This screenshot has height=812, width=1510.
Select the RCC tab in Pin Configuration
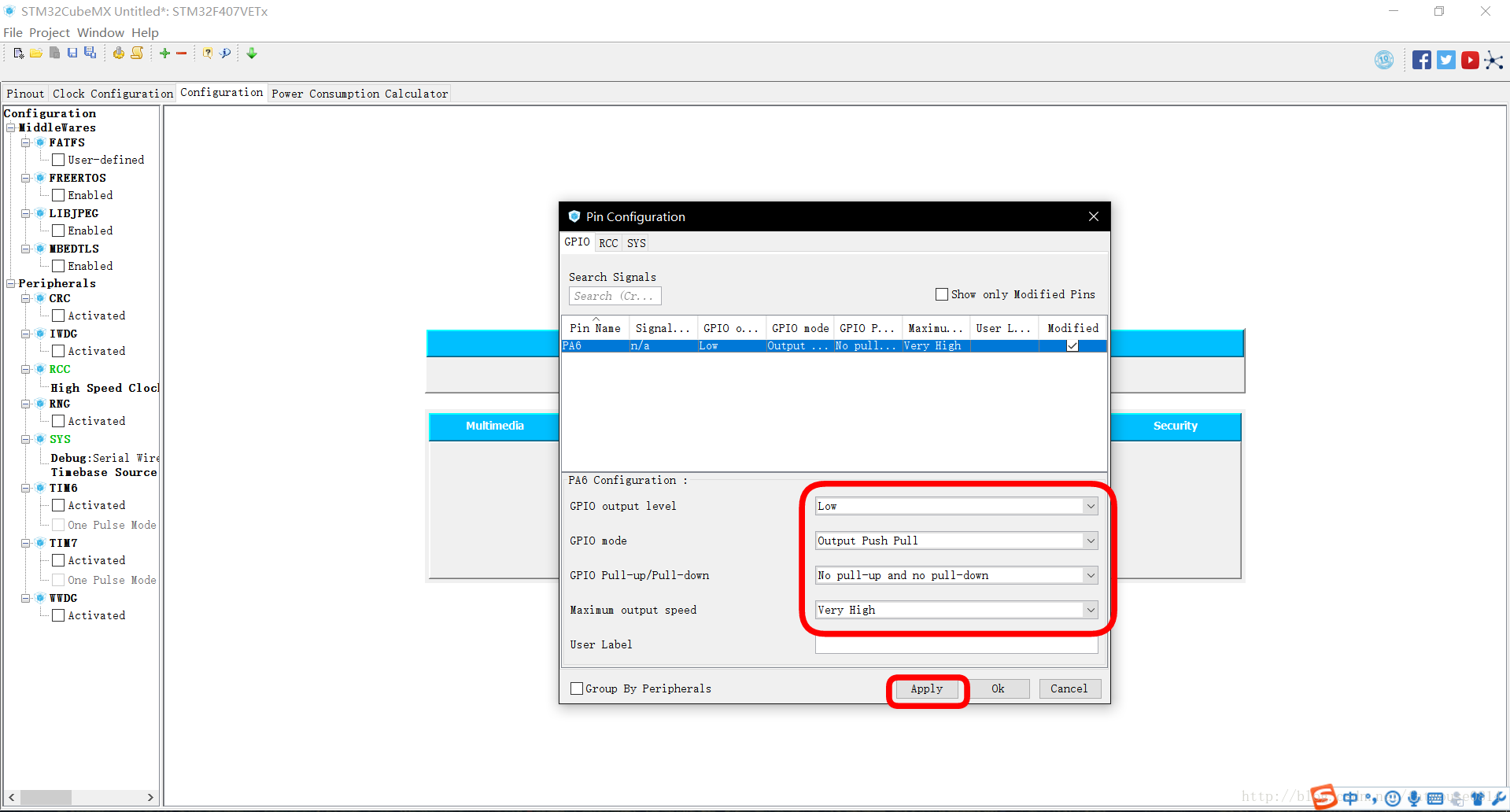click(608, 243)
